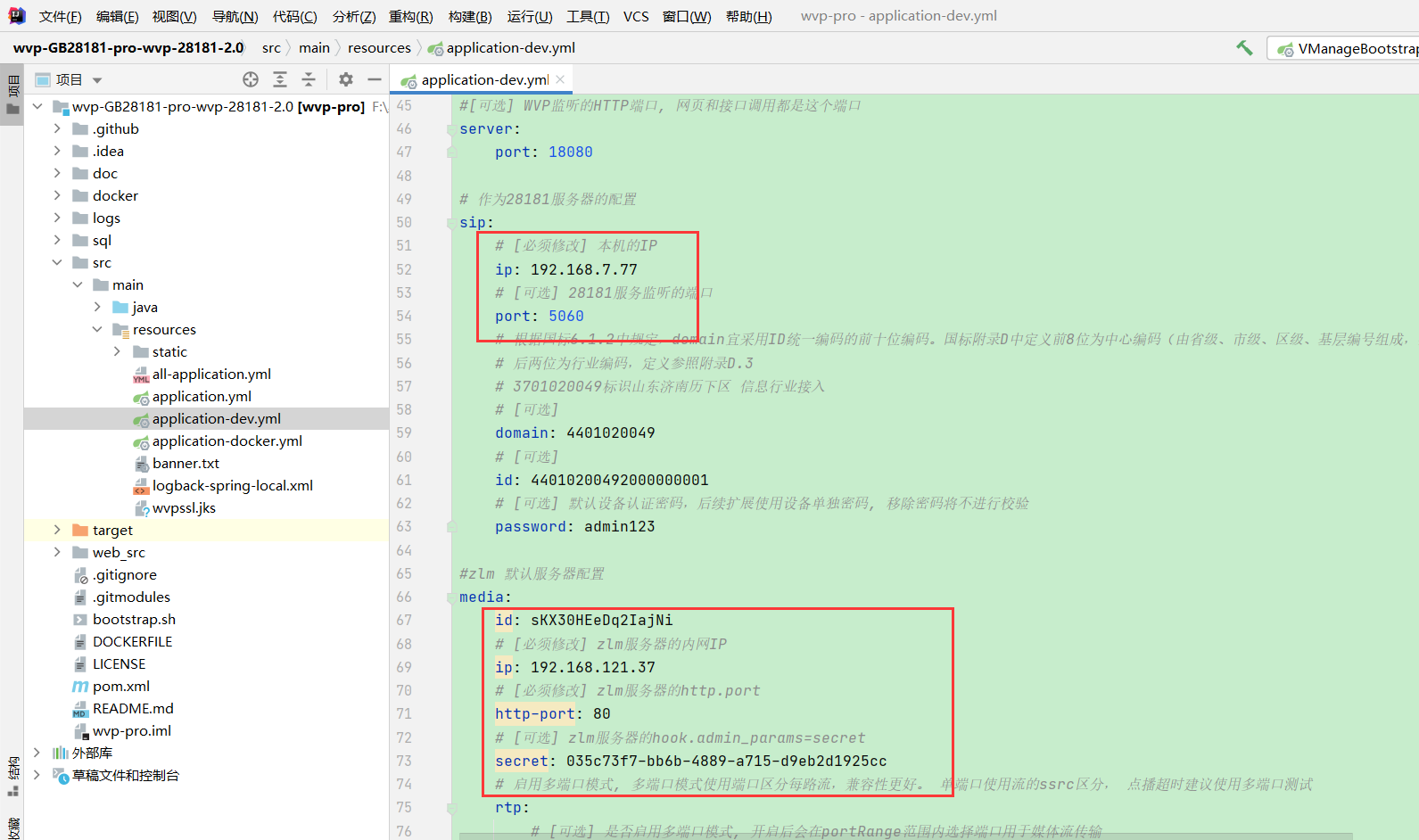Click the horizontal scrollbar under the editor
Viewport: 1419px width, 840px height.
tap(892, 836)
